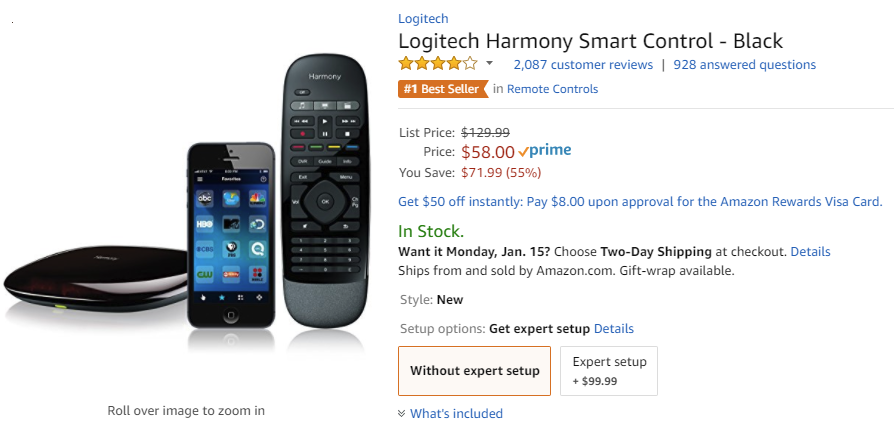The image size is (894, 431).
Task: Click the HBO icon on the phone screen
Action: 205,223
